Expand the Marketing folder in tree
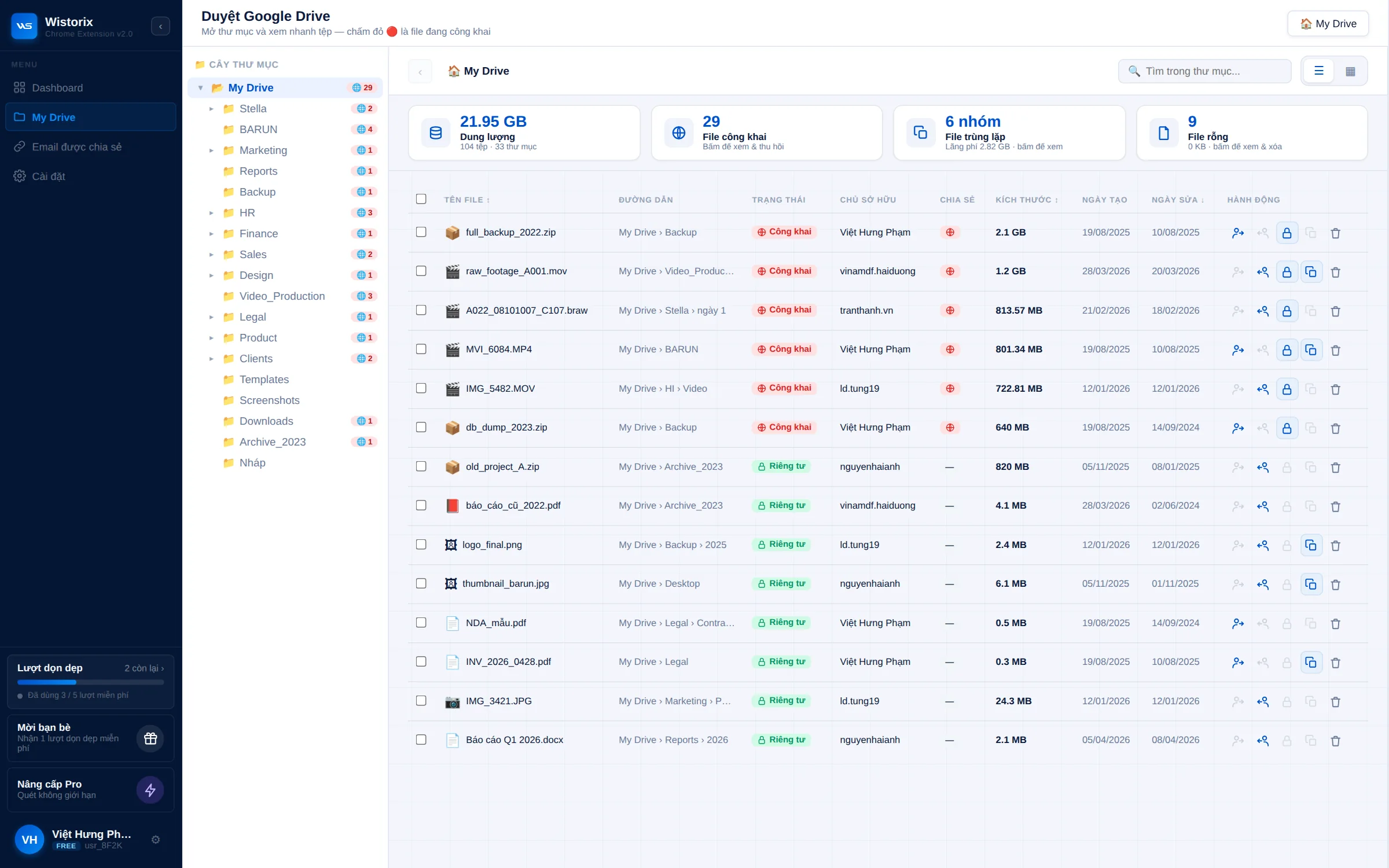This screenshot has width=1389, height=868. [211, 150]
